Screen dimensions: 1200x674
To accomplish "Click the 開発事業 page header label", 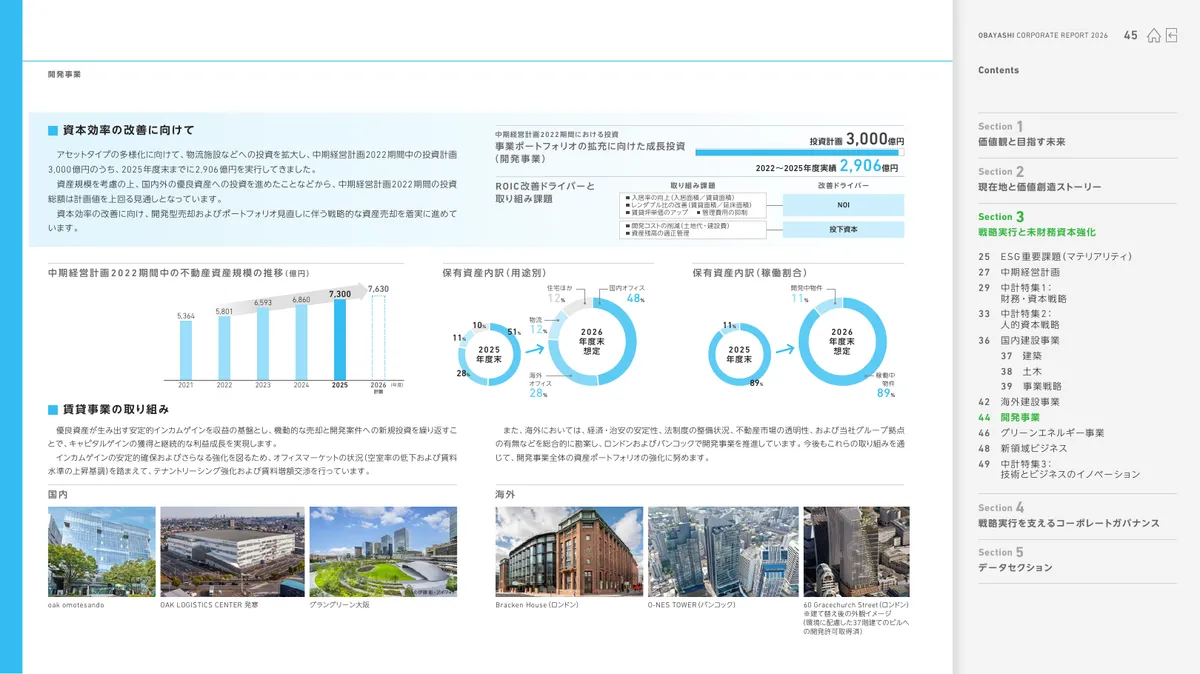I will pos(64,74).
